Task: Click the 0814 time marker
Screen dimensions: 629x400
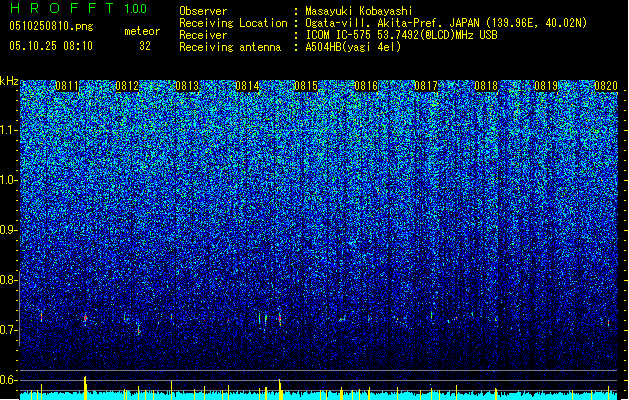Action: pos(247,86)
